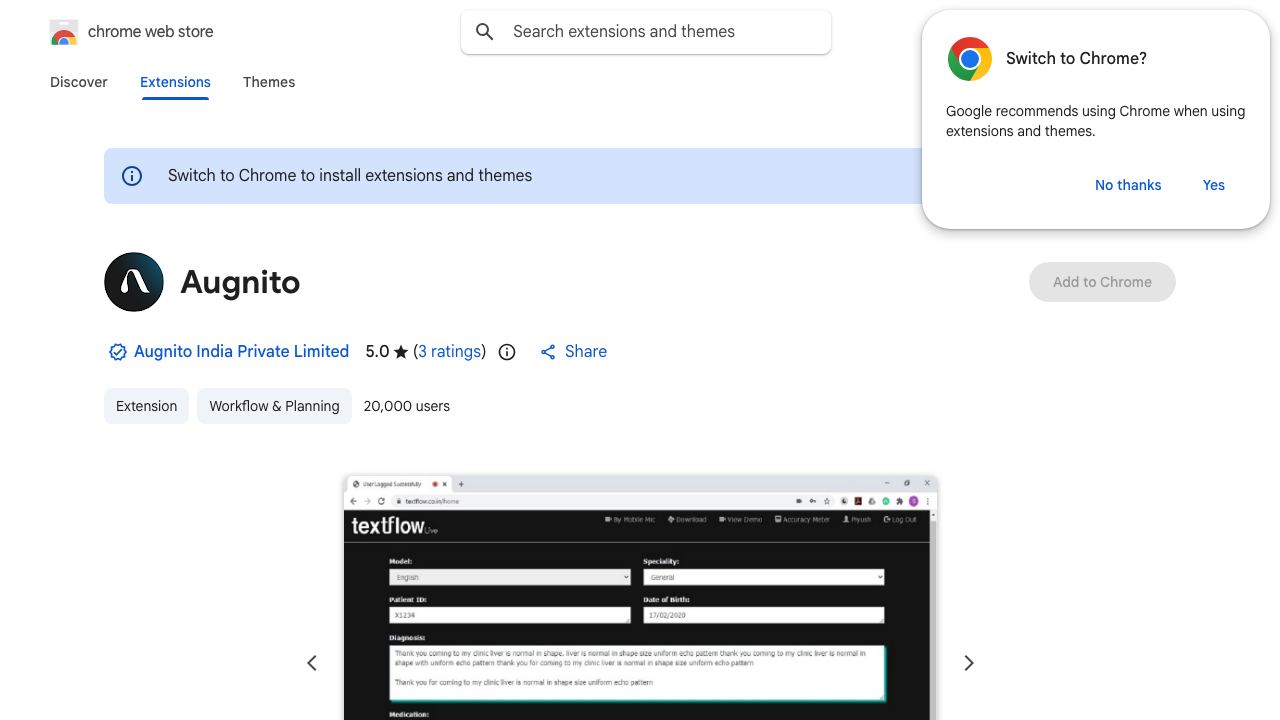Open the 3 ratings link
Image resolution: width=1280 pixels, height=720 pixels.
coord(450,352)
